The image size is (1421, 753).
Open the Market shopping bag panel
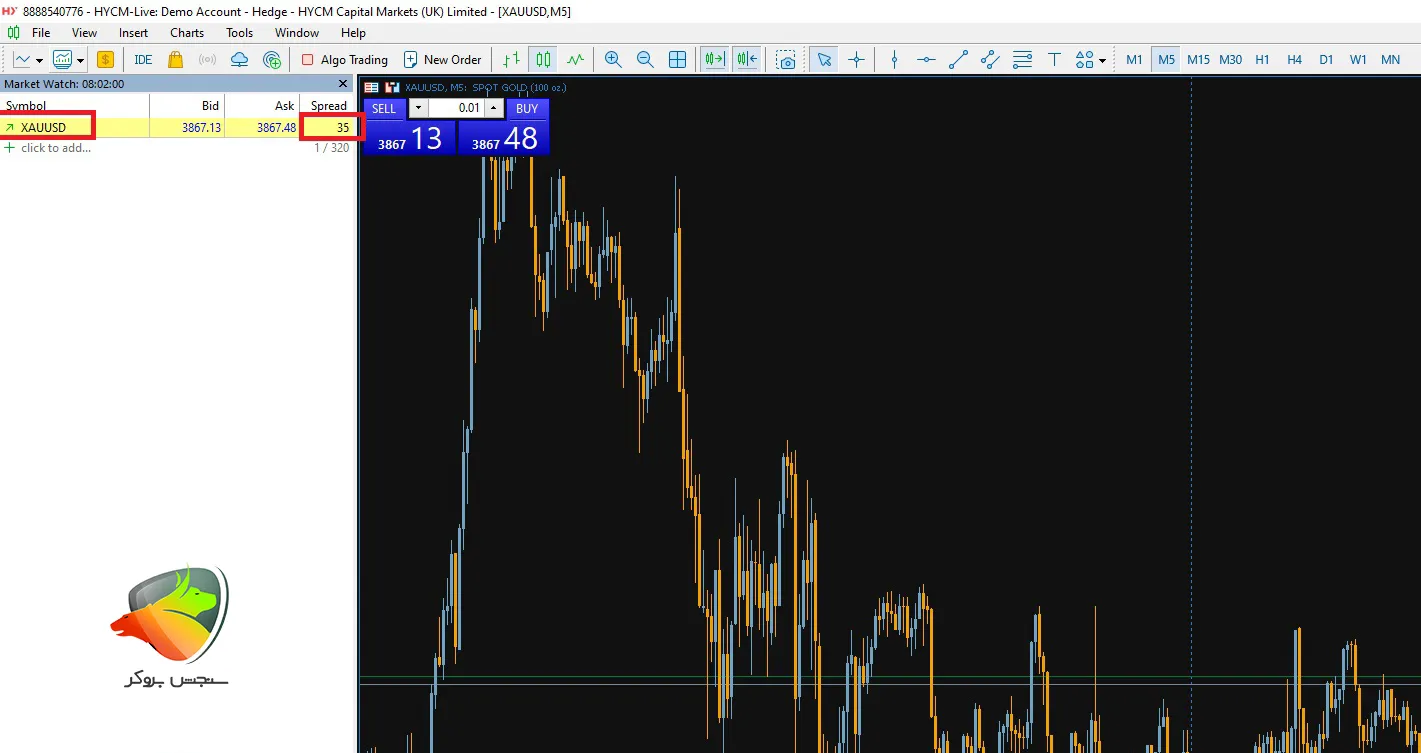tap(174, 59)
